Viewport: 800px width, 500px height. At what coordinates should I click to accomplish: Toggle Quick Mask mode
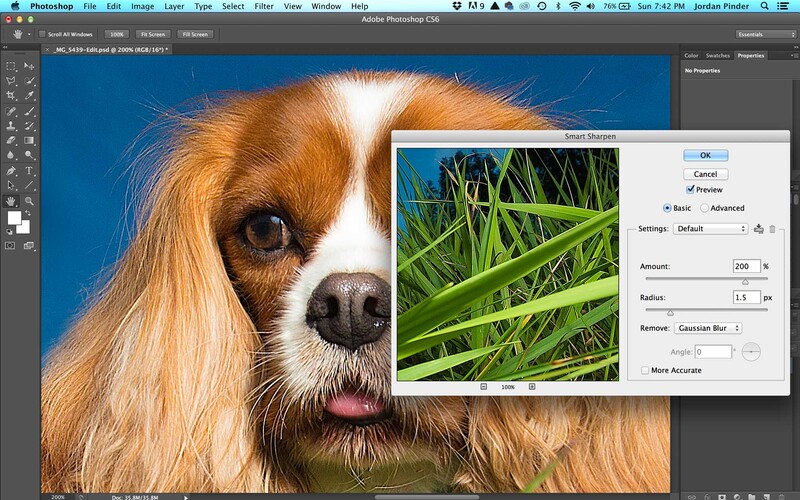10,245
